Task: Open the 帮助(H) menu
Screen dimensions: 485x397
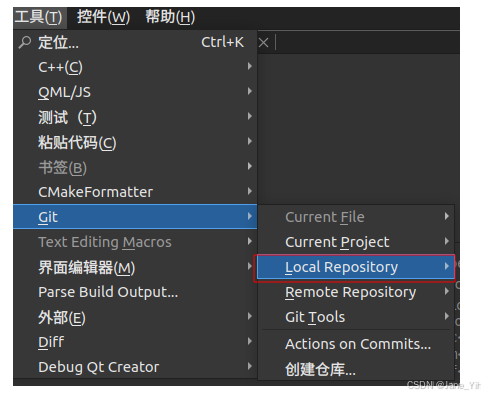Action: (x=170, y=17)
